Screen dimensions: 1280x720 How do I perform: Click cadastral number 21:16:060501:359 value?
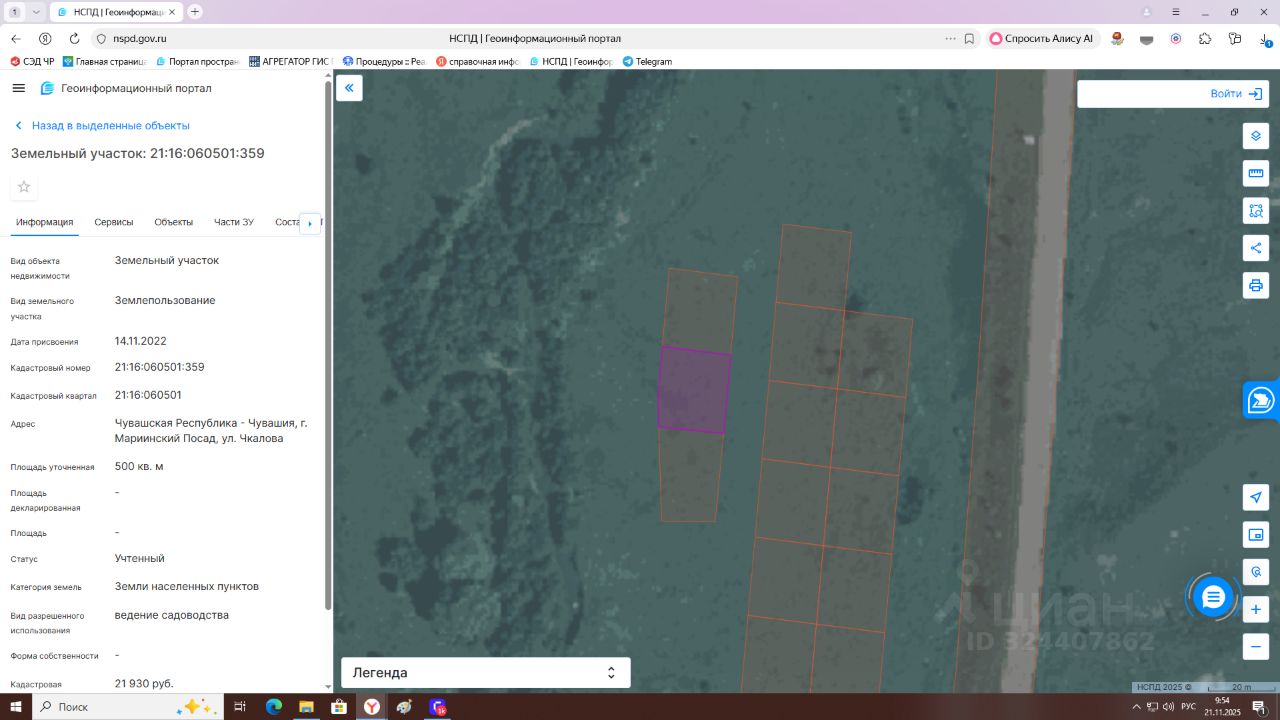pyautogui.click(x=160, y=367)
